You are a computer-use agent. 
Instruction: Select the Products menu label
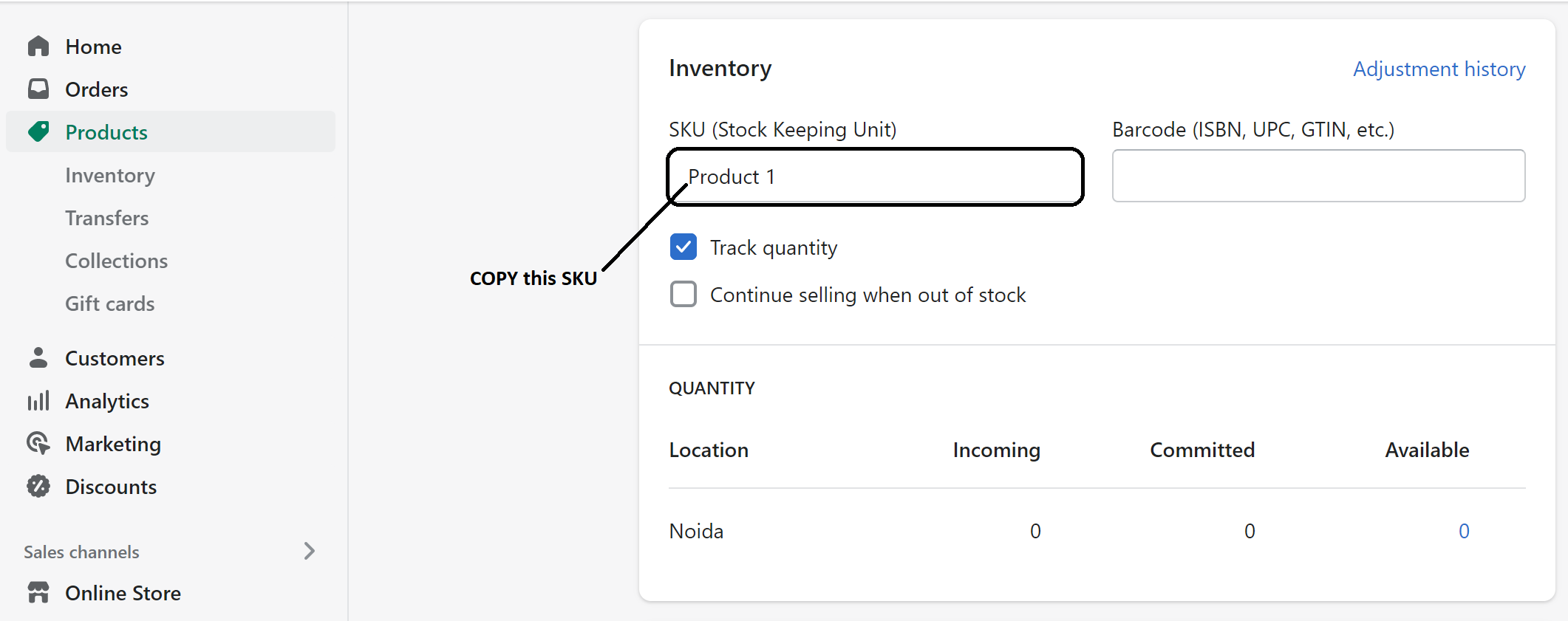click(106, 132)
